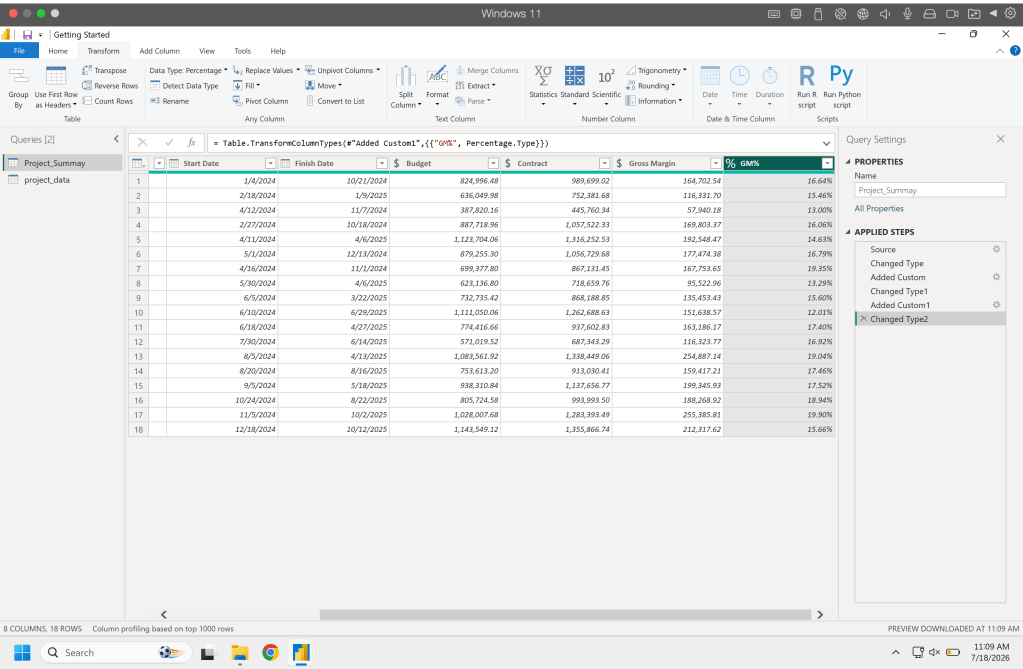1023x669 pixels.
Task: Open settings gear for Source step
Action: coord(996,249)
